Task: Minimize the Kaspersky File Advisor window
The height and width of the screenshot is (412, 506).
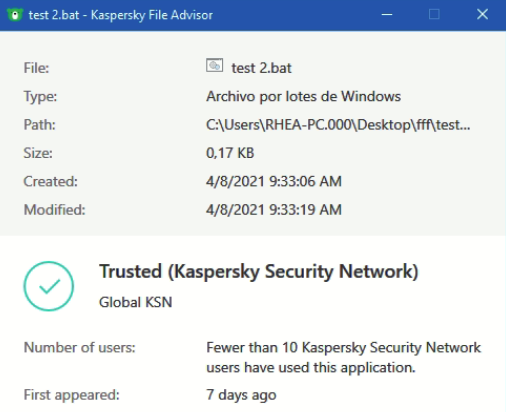Action: (387, 15)
